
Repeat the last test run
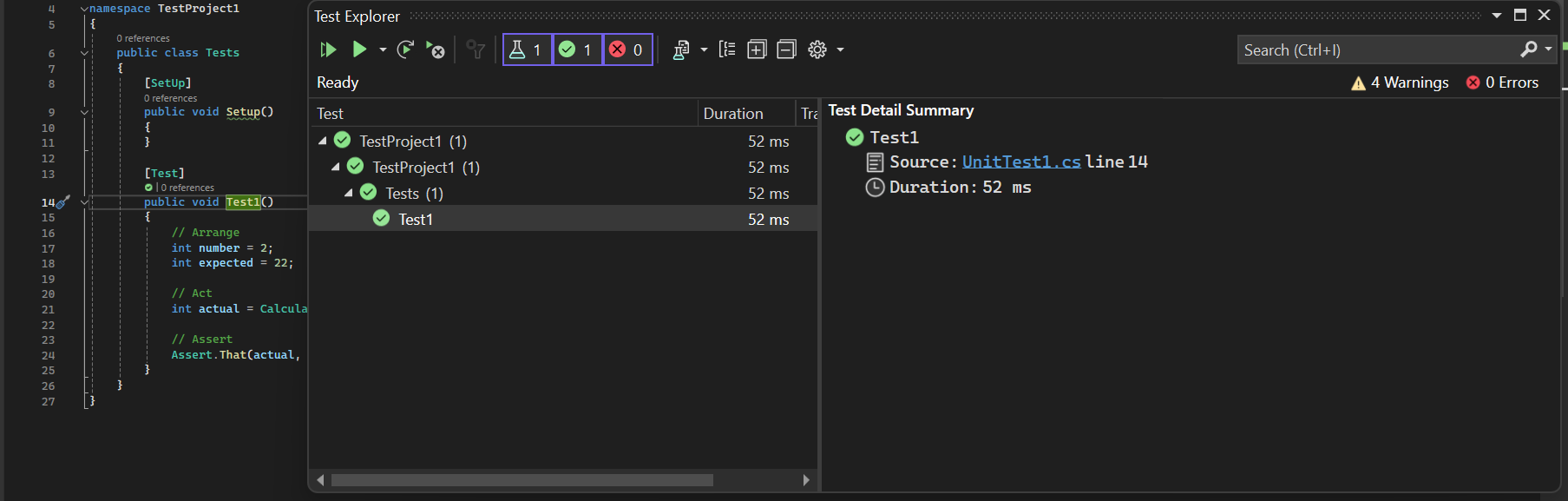[405, 49]
